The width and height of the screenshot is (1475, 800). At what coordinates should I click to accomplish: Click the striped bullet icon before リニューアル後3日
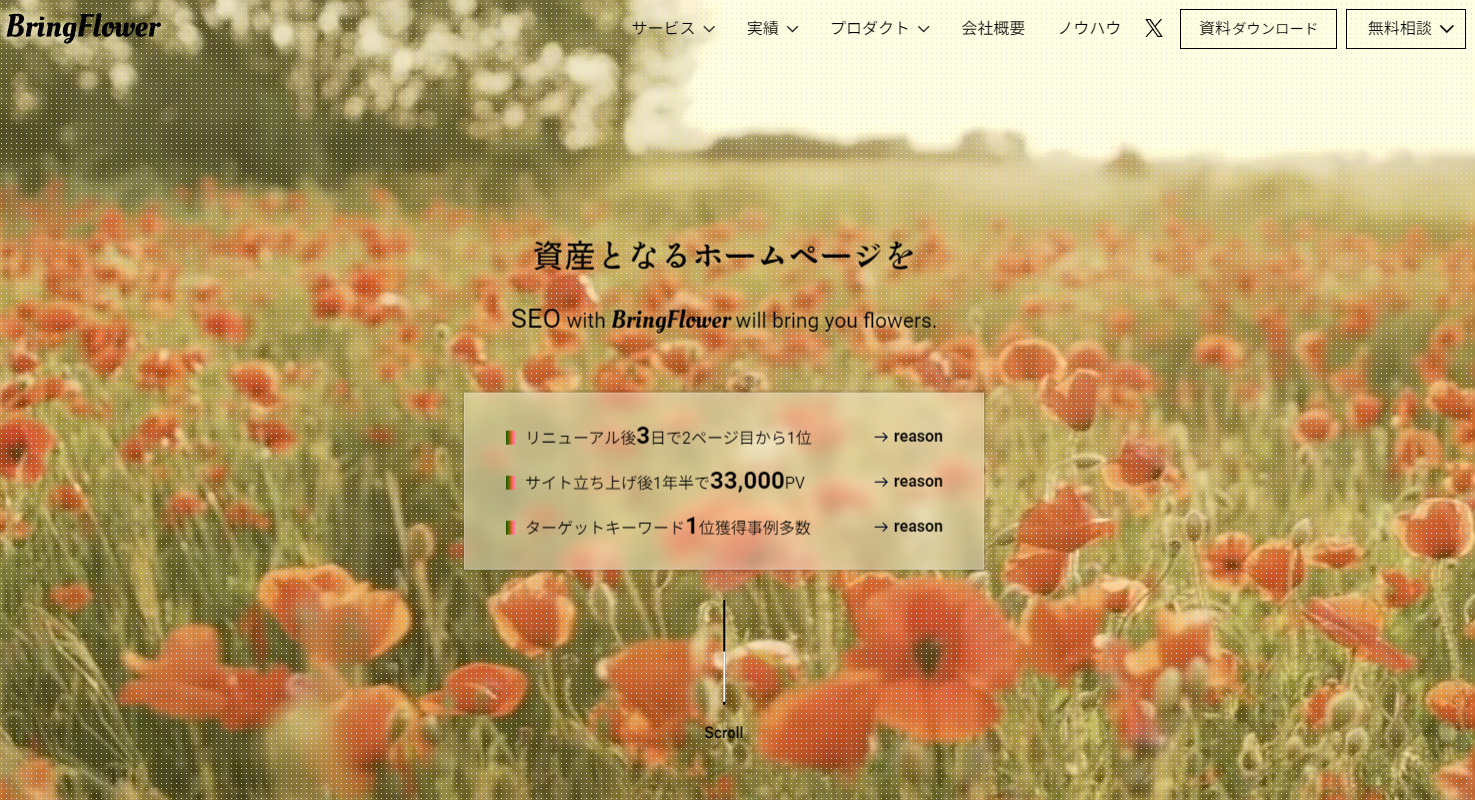coord(510,437)
